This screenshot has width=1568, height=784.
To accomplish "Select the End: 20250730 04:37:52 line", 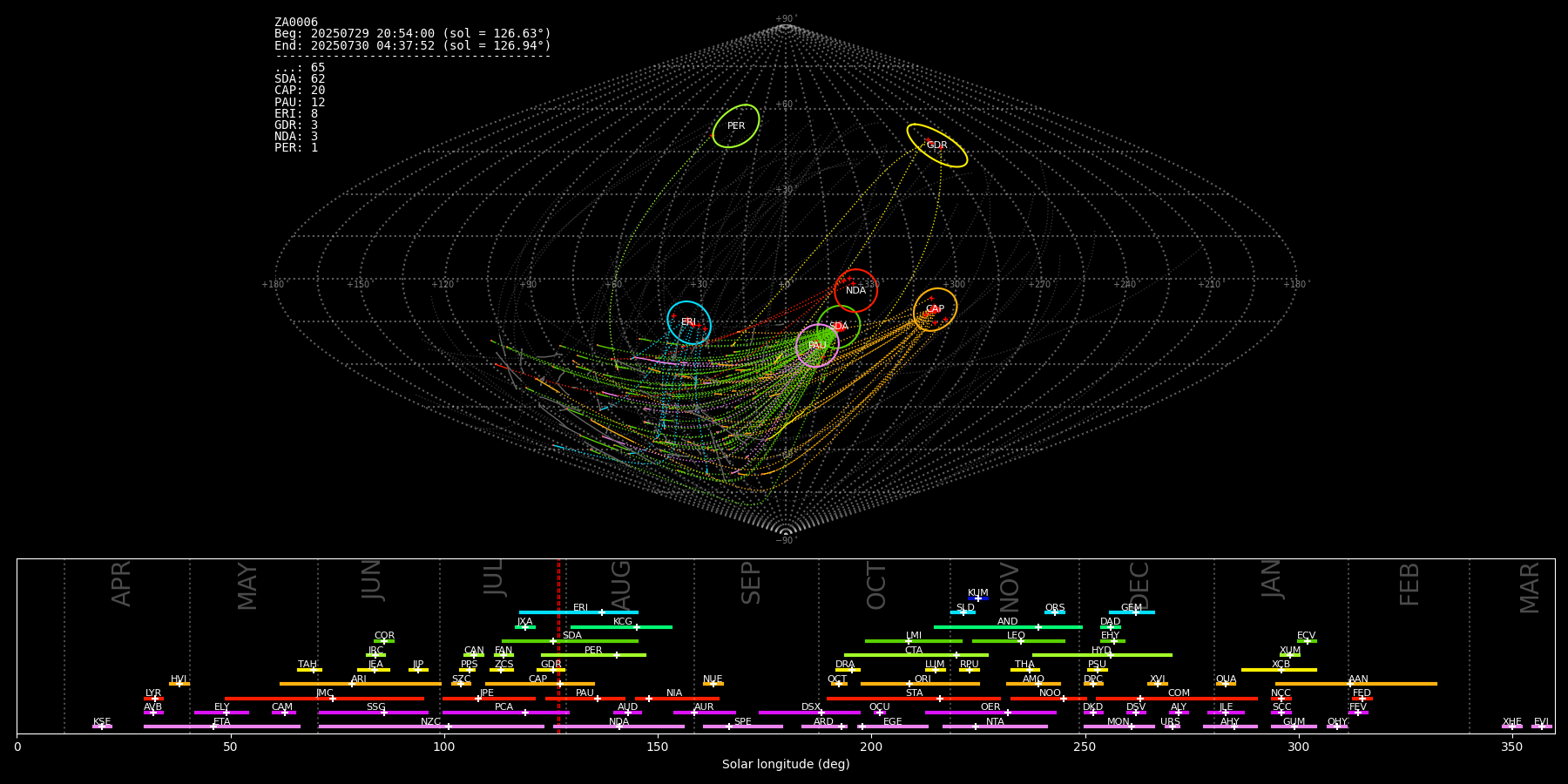I will point(413,45).
